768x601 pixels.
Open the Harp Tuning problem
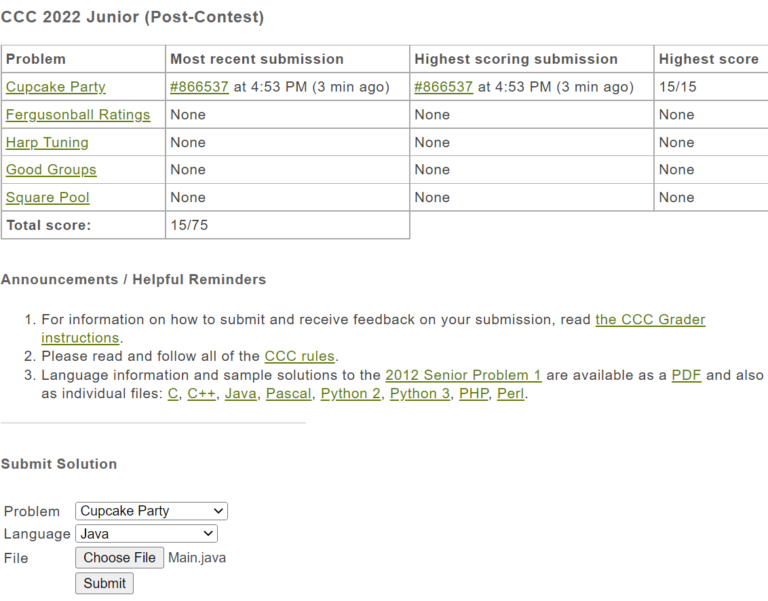coord(47,143)
